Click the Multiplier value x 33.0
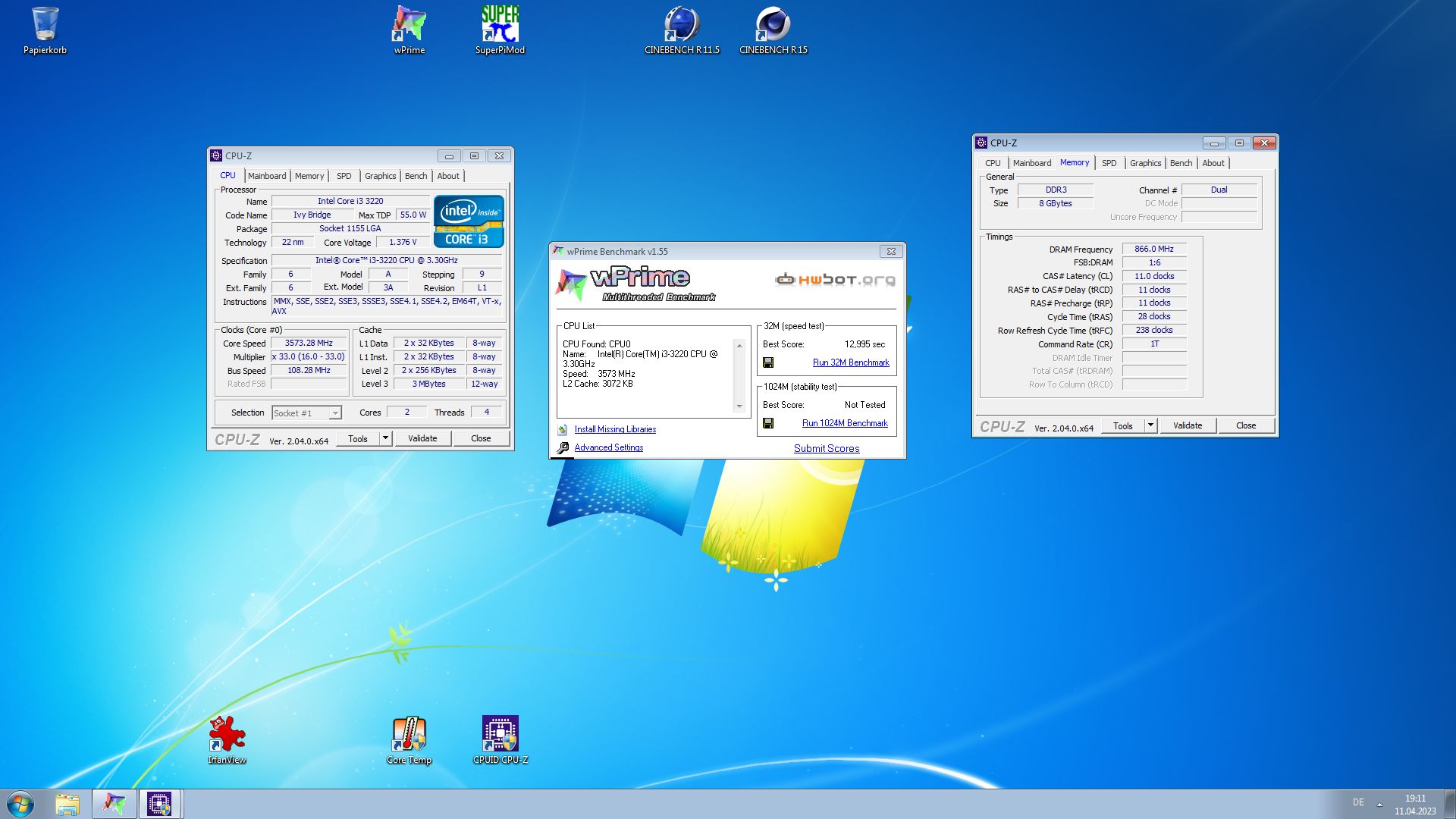Screen dimensions: 1456x819 click(x=309, y=356)
